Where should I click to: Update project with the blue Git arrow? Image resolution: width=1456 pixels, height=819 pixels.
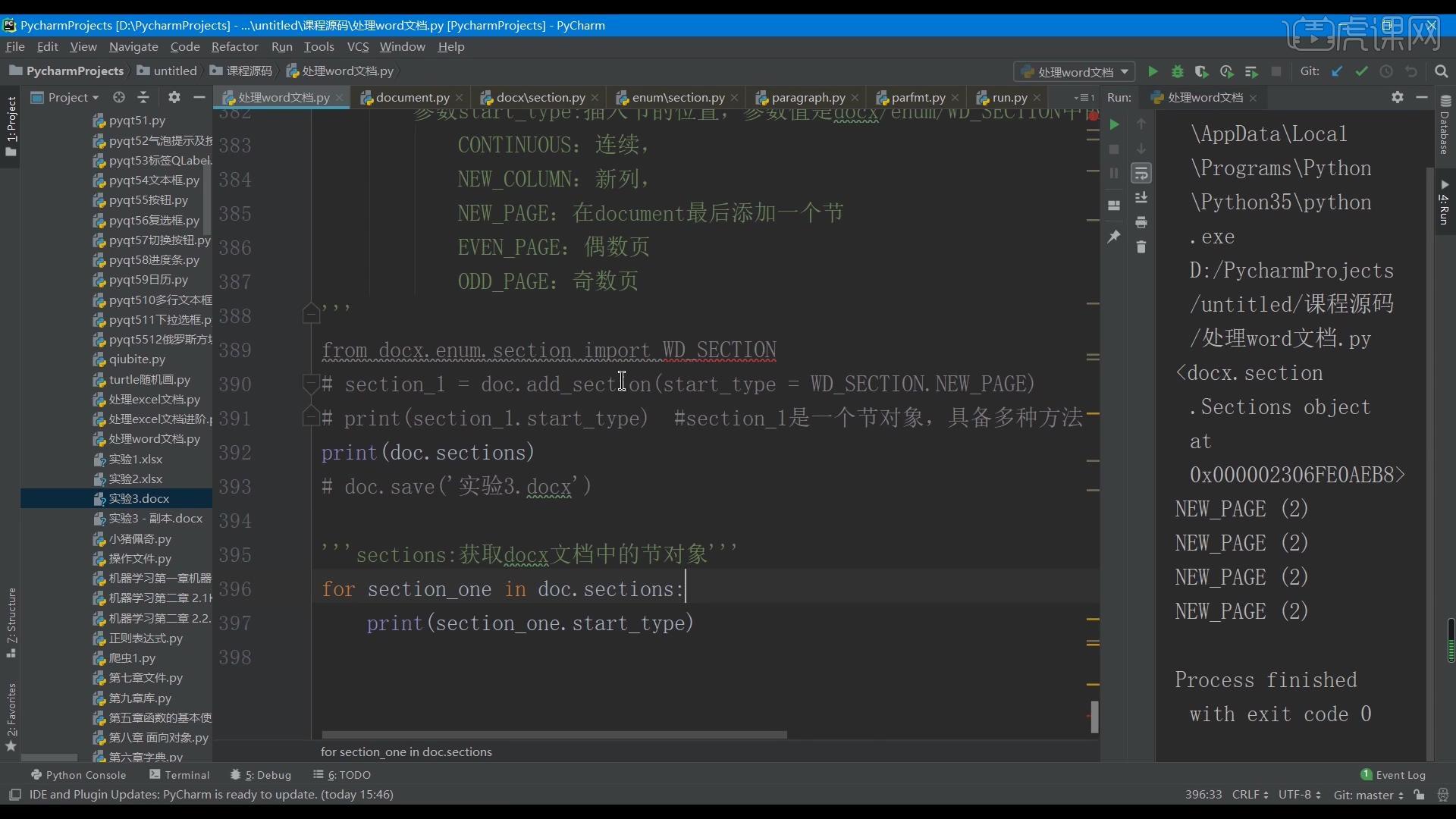click(x=1337, y=71)
